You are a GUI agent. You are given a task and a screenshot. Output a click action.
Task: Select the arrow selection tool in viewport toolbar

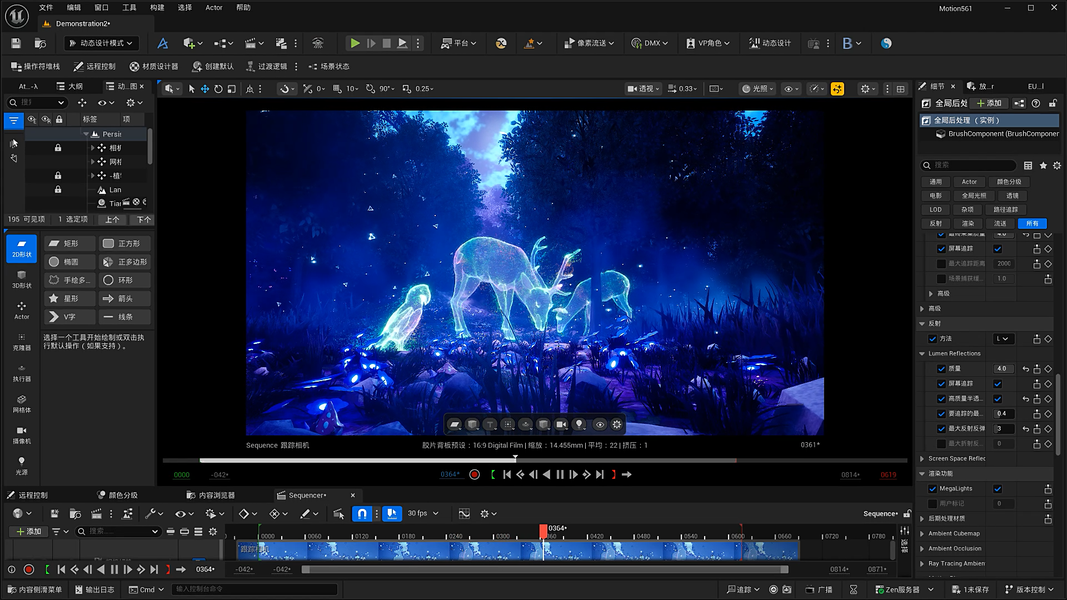tap(191, 88)
